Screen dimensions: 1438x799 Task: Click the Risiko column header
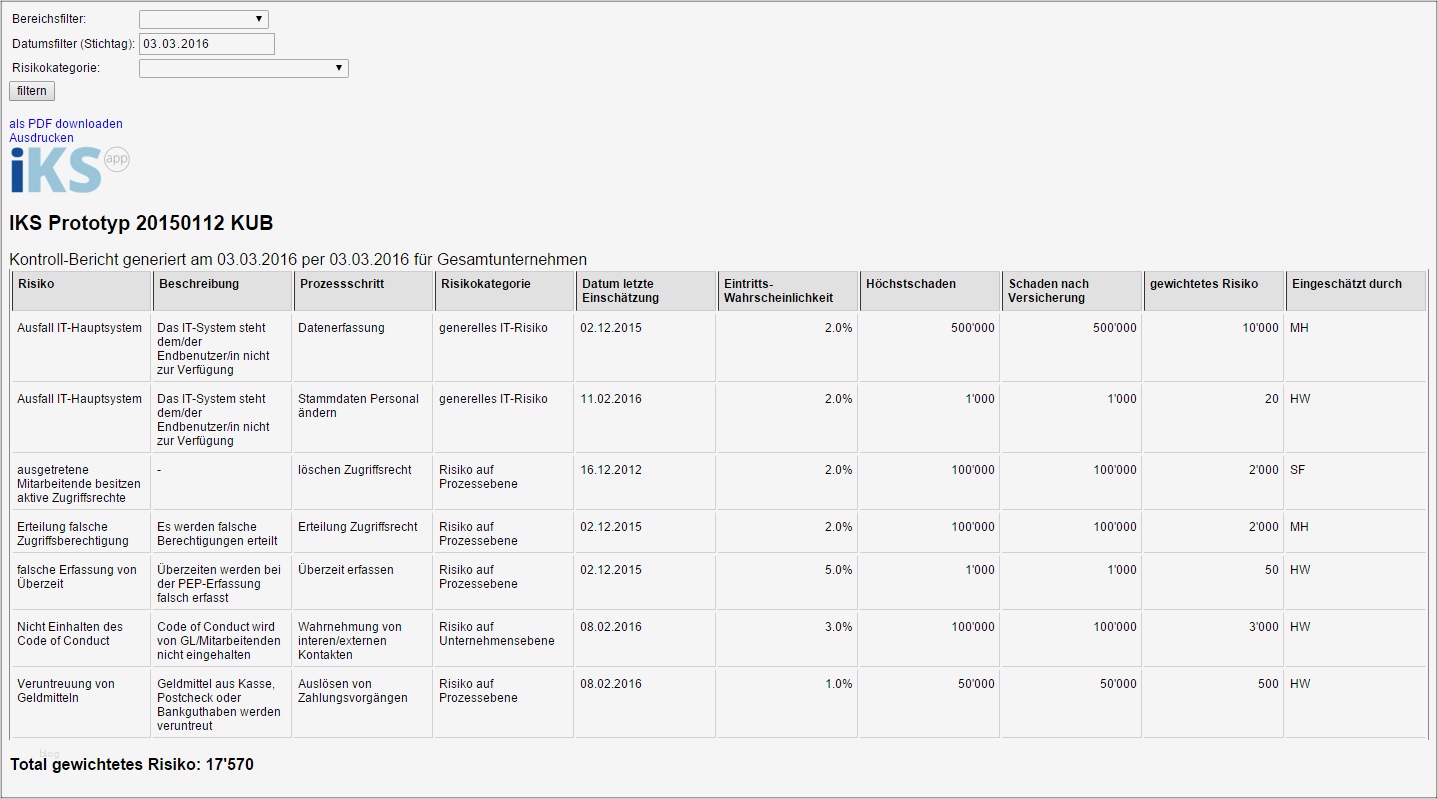tap(36, 284)
